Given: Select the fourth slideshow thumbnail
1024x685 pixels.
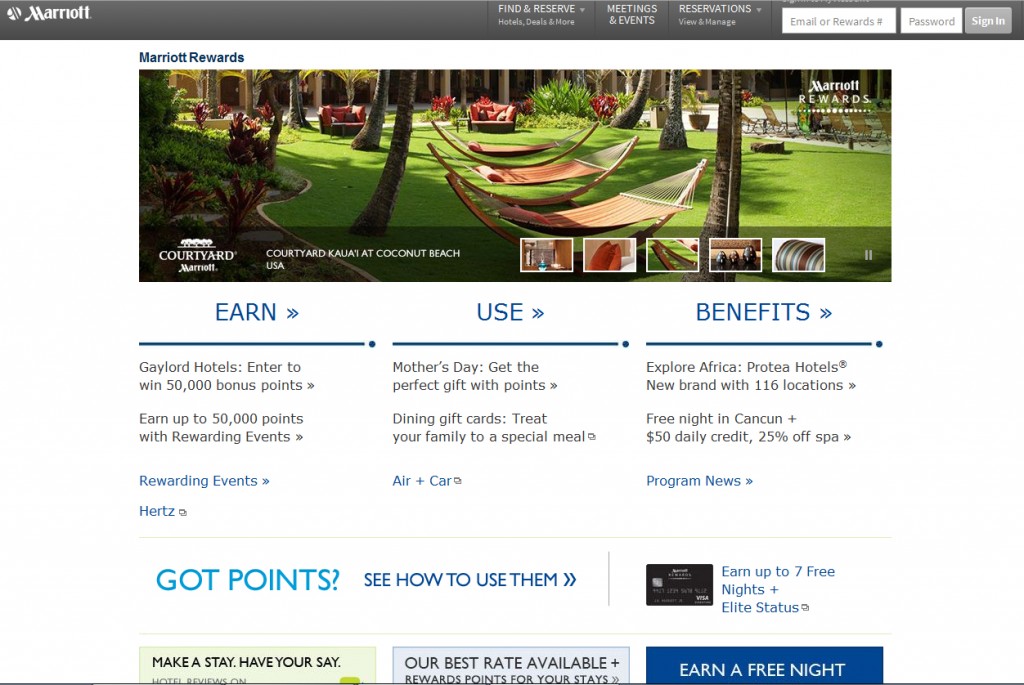Looking at the screenshot, I should pos(735,255).
